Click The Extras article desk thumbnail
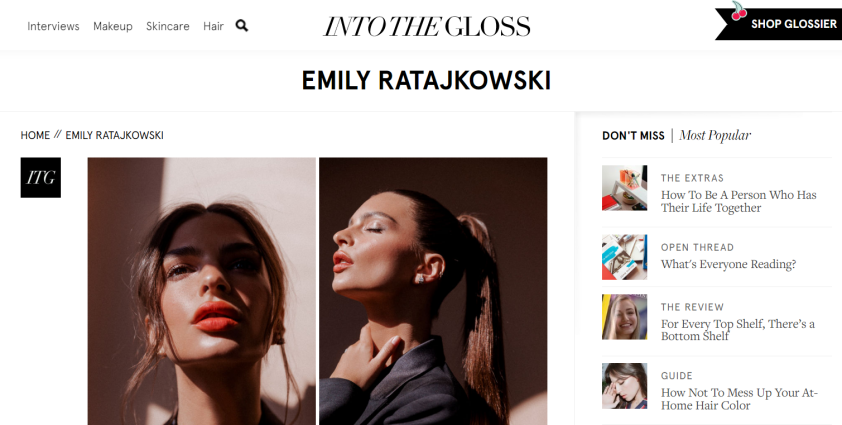This screenshot has width=842, height=425. pos(625,188)
